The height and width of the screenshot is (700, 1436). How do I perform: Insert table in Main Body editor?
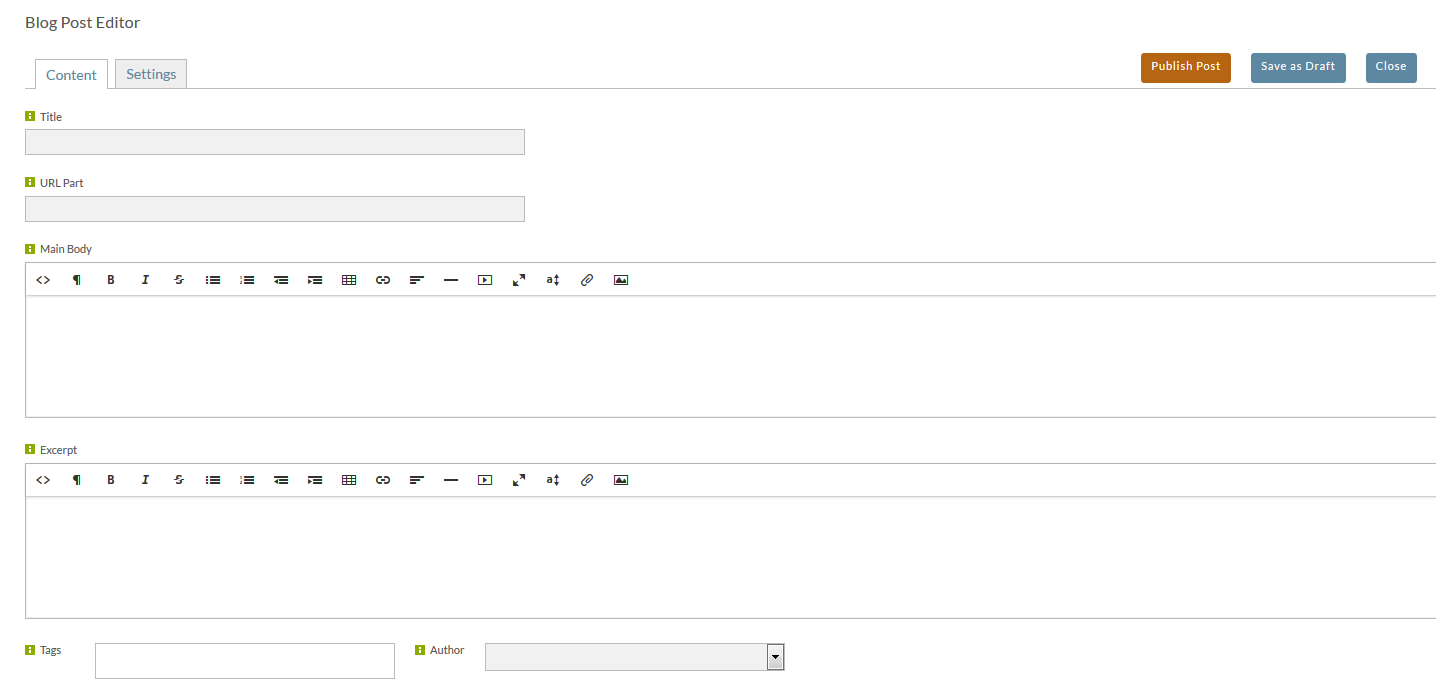pyautogui.click(x=349, y=280)
